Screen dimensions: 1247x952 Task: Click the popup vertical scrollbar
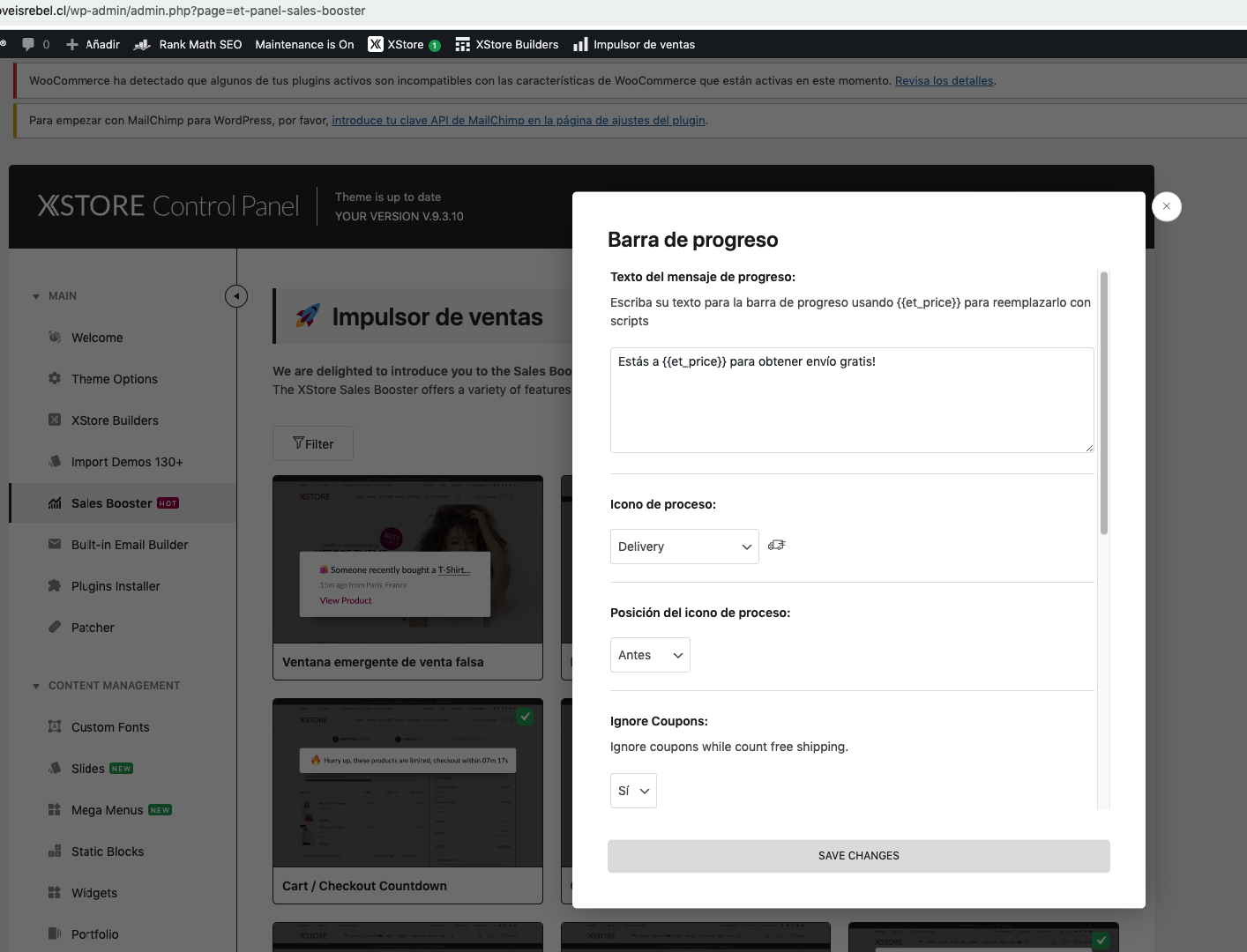coord(1103,403)
